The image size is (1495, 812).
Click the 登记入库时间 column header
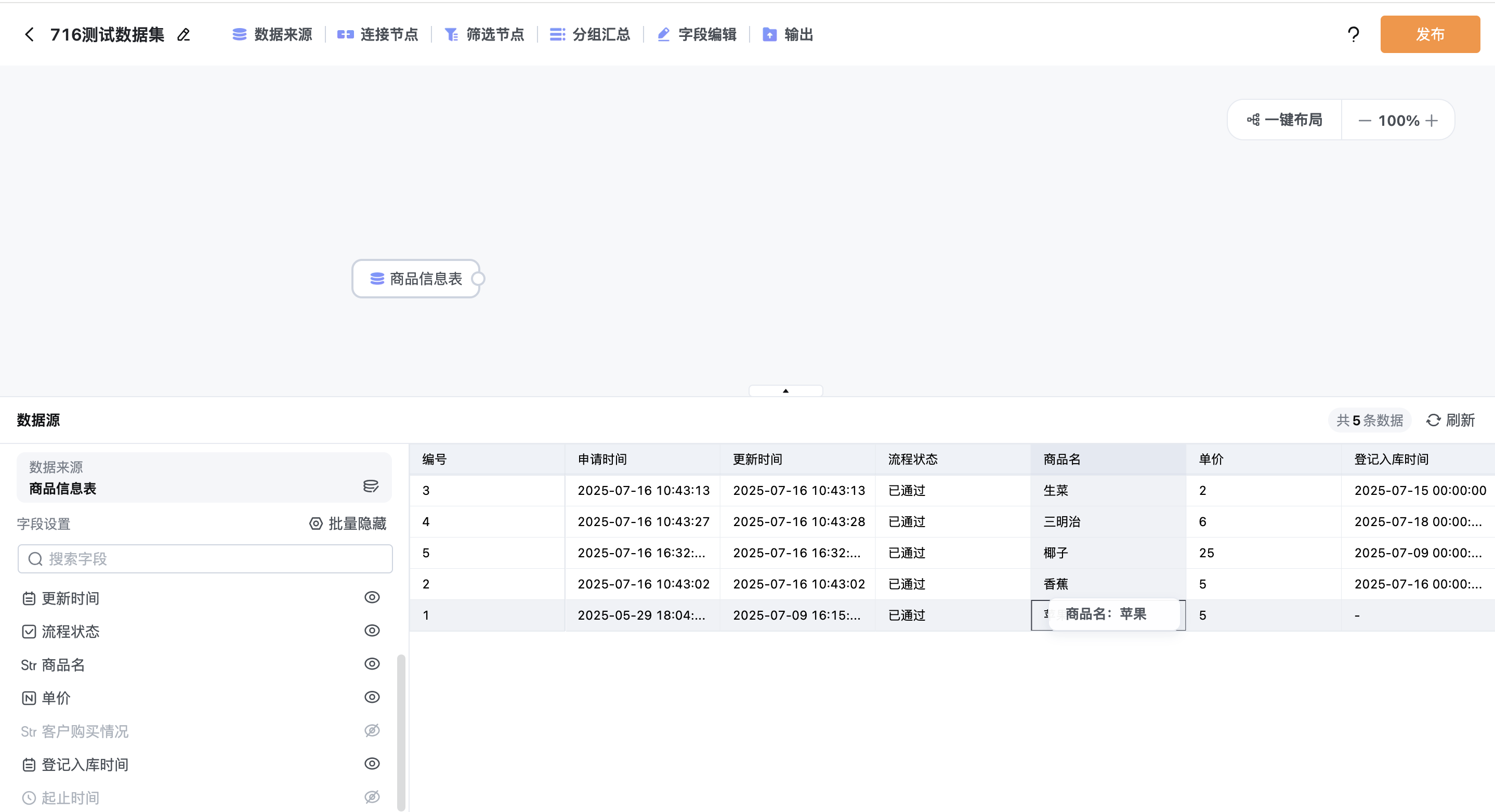click(1419, 459)
